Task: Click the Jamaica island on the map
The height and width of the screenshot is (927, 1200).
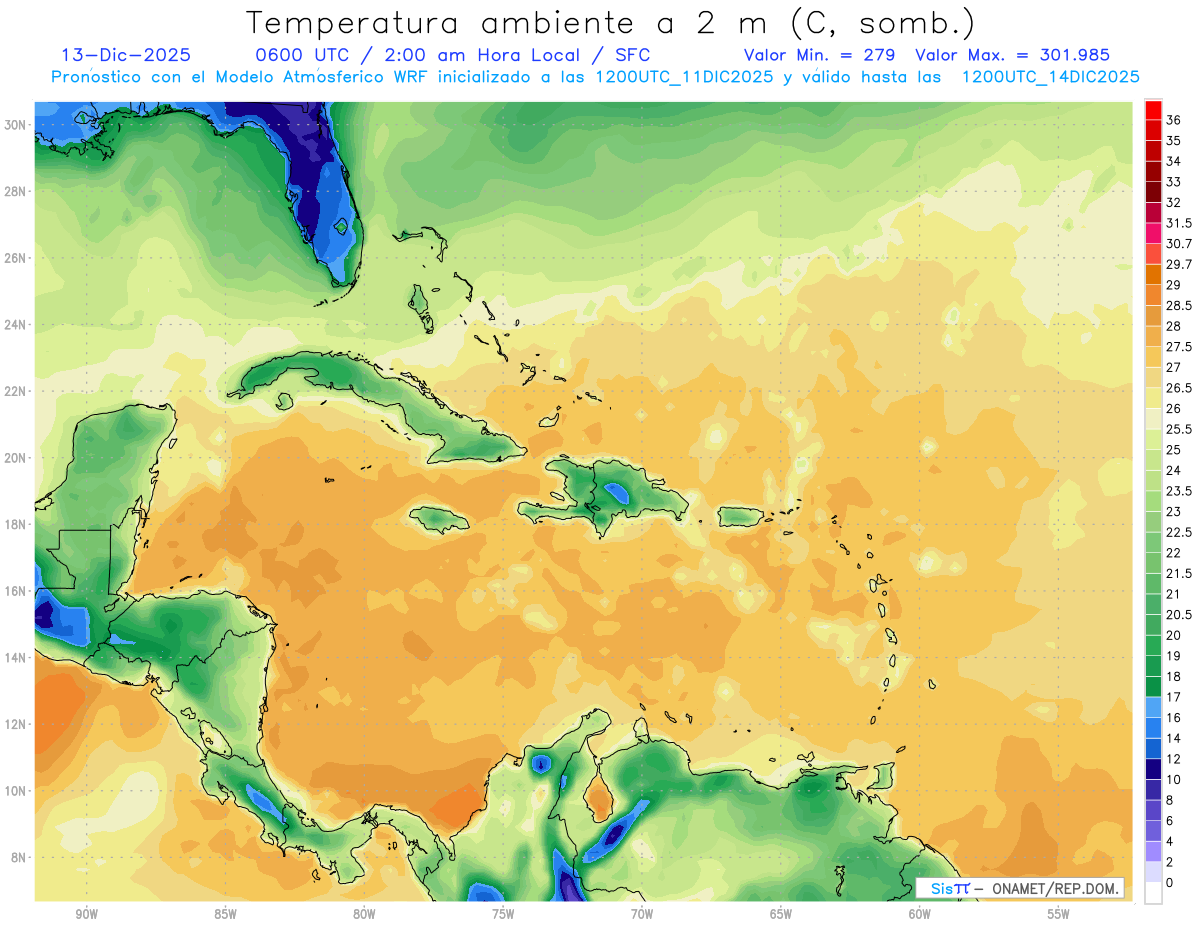Action: [x=441, y=519]
